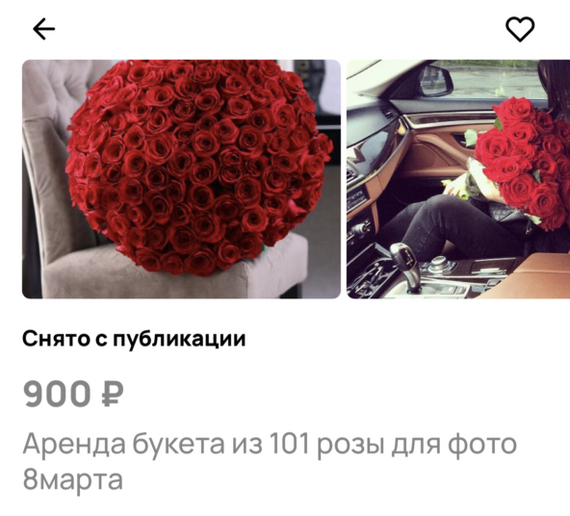This screenshot has width=570, height=516.
Task: Click the word "Аренда" in the title
Action: point(74,444)
